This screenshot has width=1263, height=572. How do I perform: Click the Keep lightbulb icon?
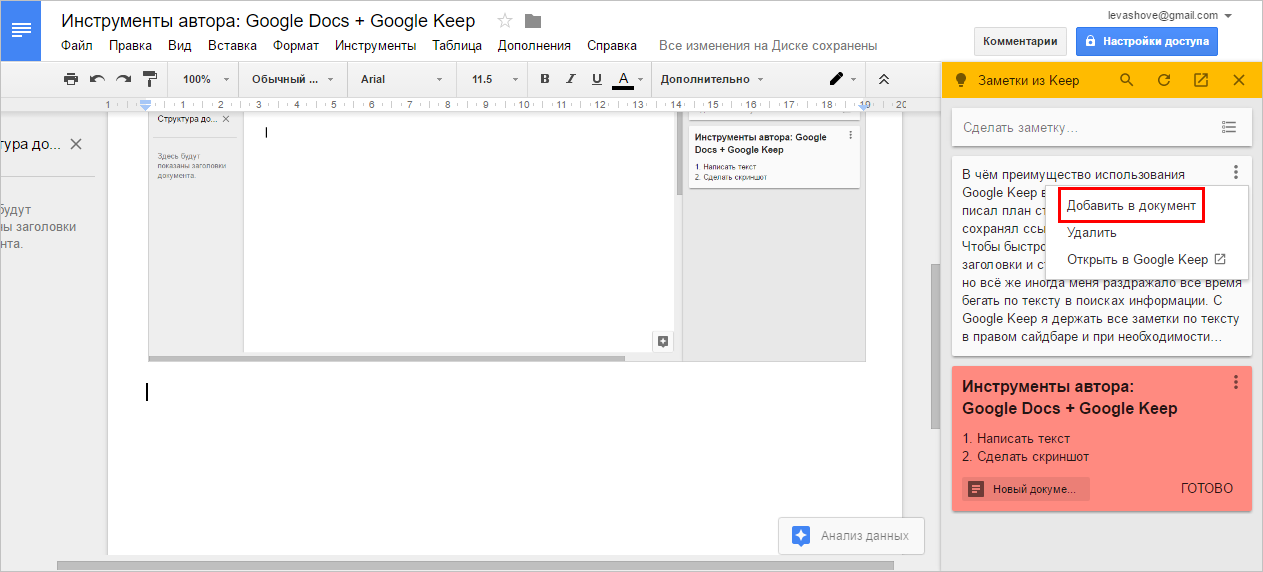[x=962, y=80]
